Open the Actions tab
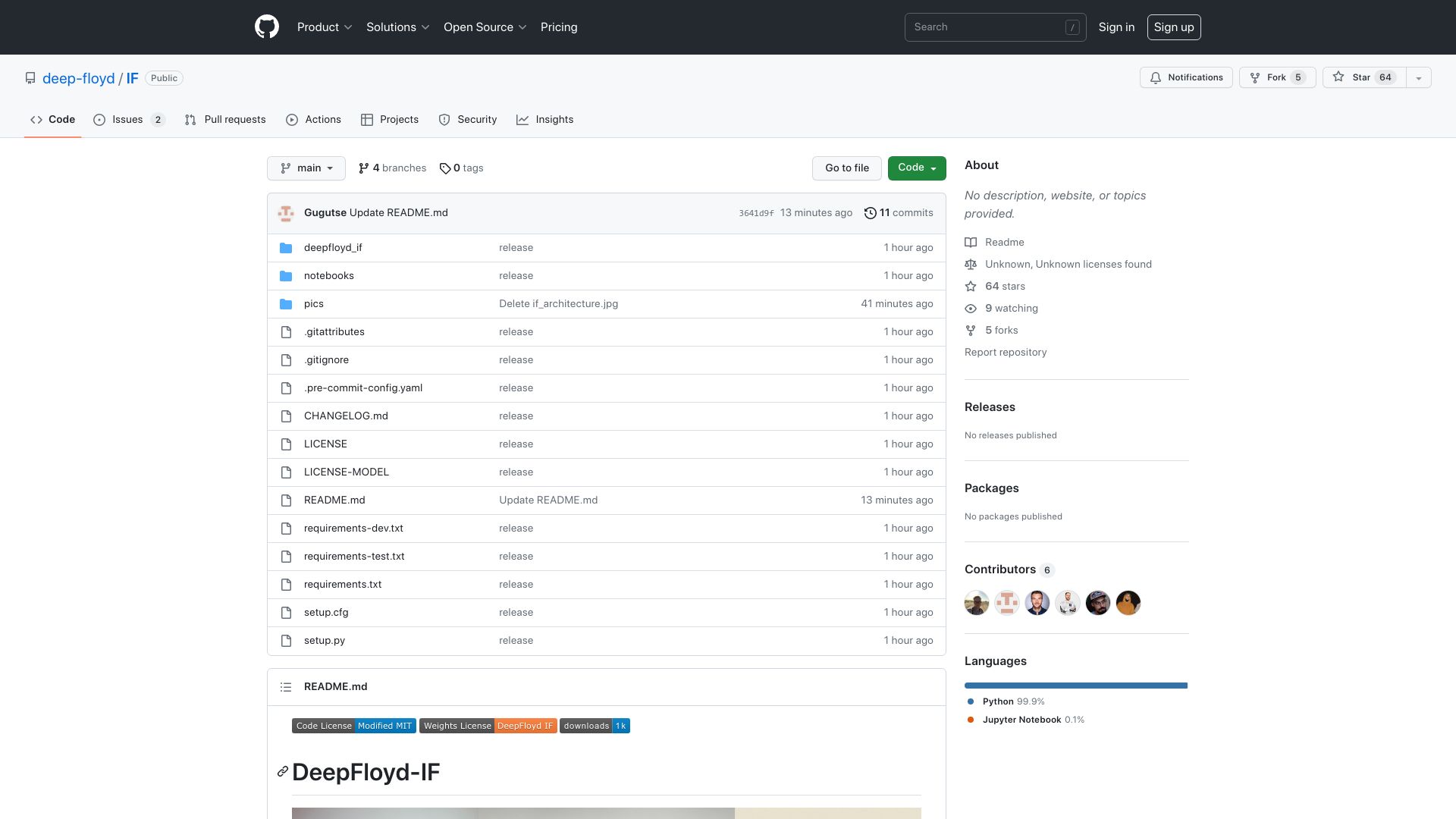 [313, 120]
